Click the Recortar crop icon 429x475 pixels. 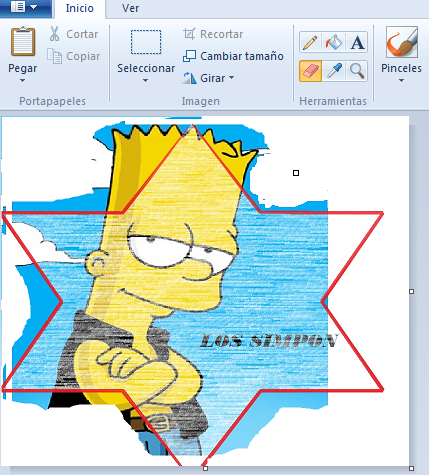(x=189, y=34)
